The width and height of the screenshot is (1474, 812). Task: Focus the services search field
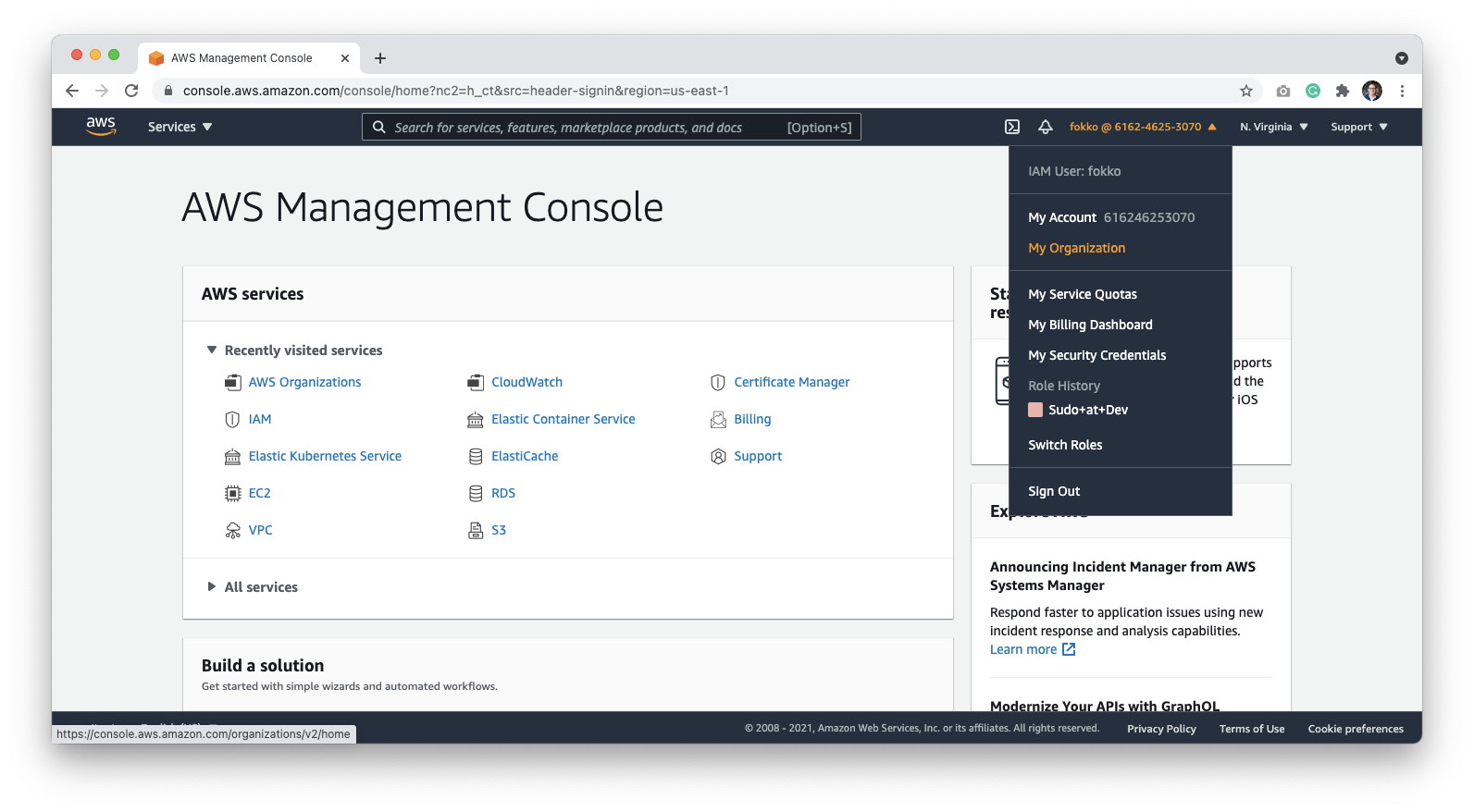[612, 127]
